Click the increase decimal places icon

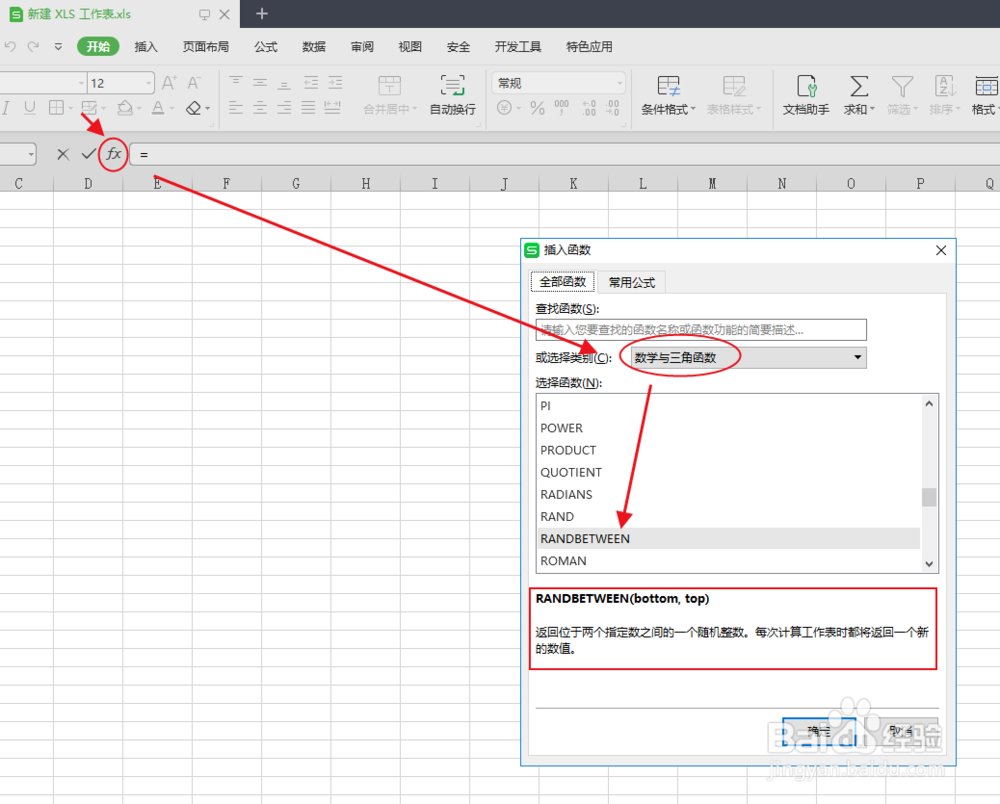point(589,108)
